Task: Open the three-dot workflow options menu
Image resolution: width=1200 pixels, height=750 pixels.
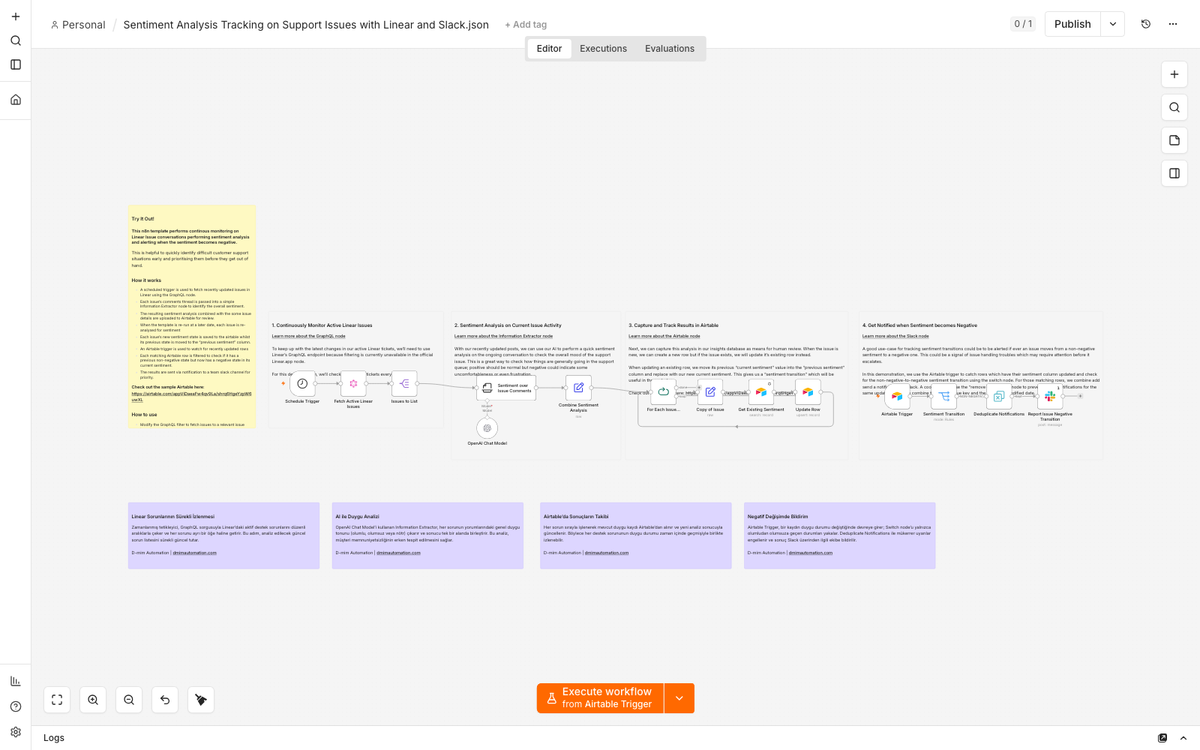Action: click(1173, 24)
